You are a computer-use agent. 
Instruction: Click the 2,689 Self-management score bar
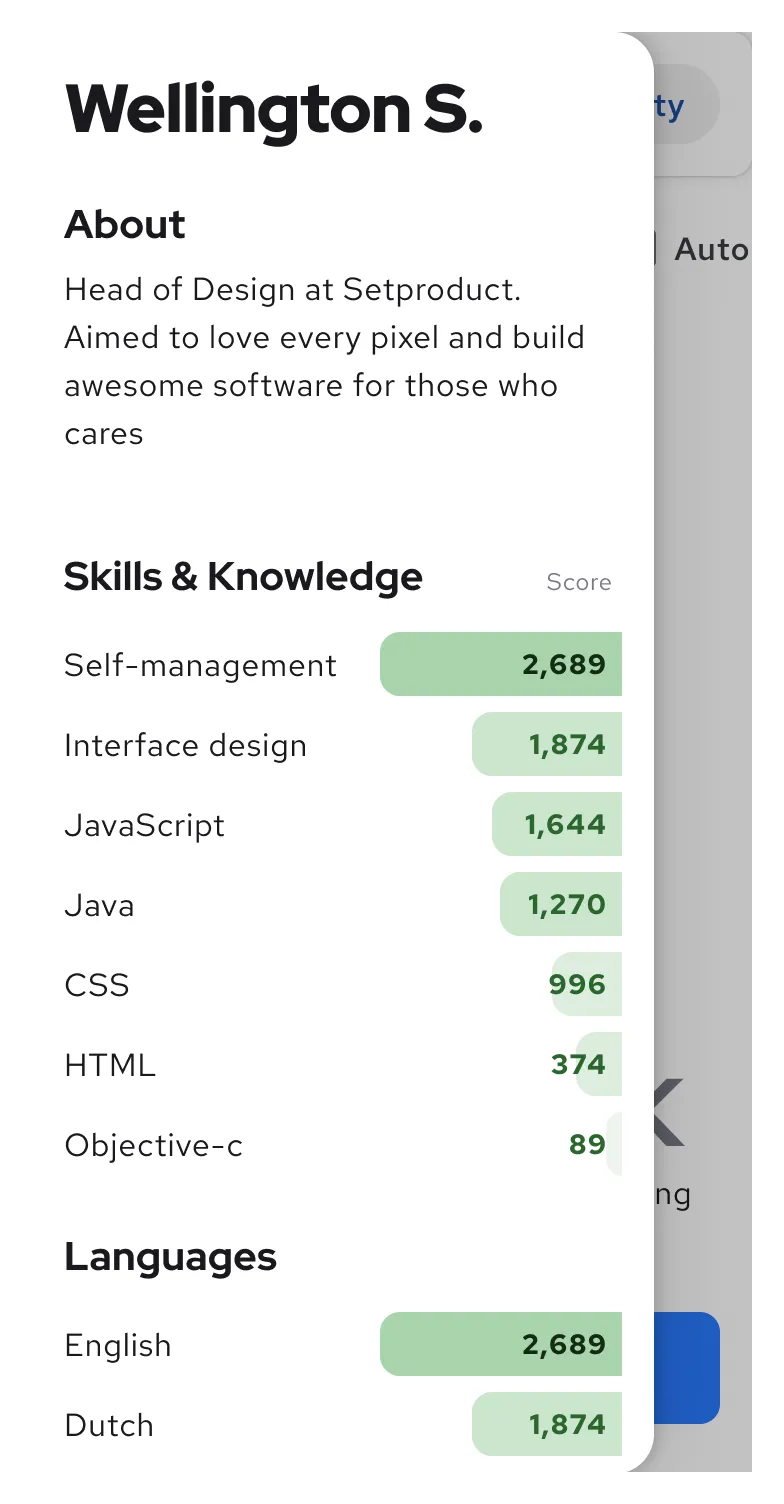(x=501, y=664)
